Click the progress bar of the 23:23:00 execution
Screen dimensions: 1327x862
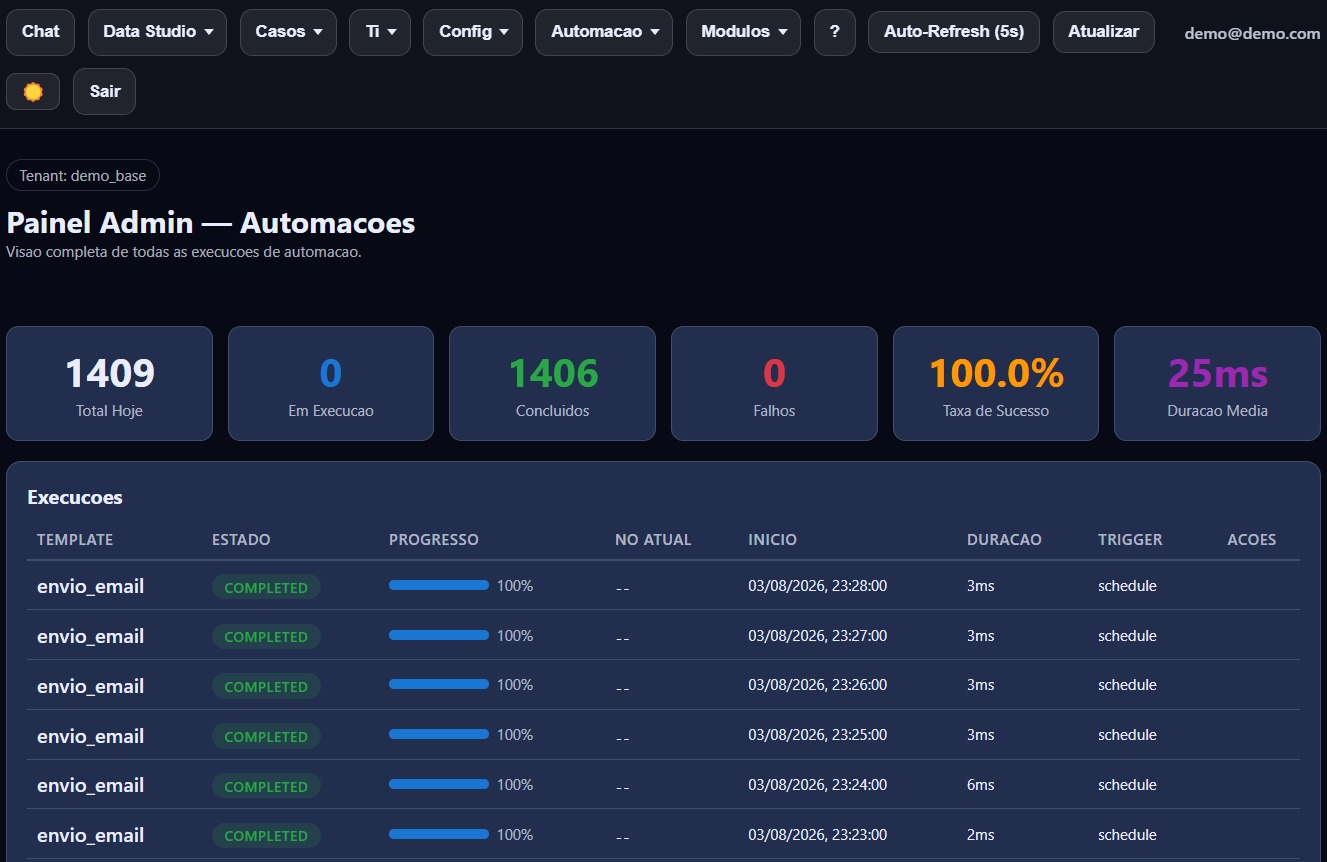[x=439, y=834]
